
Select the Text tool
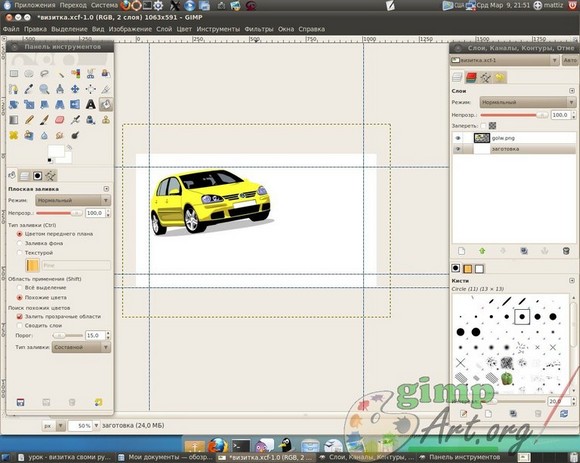(91, 105)
